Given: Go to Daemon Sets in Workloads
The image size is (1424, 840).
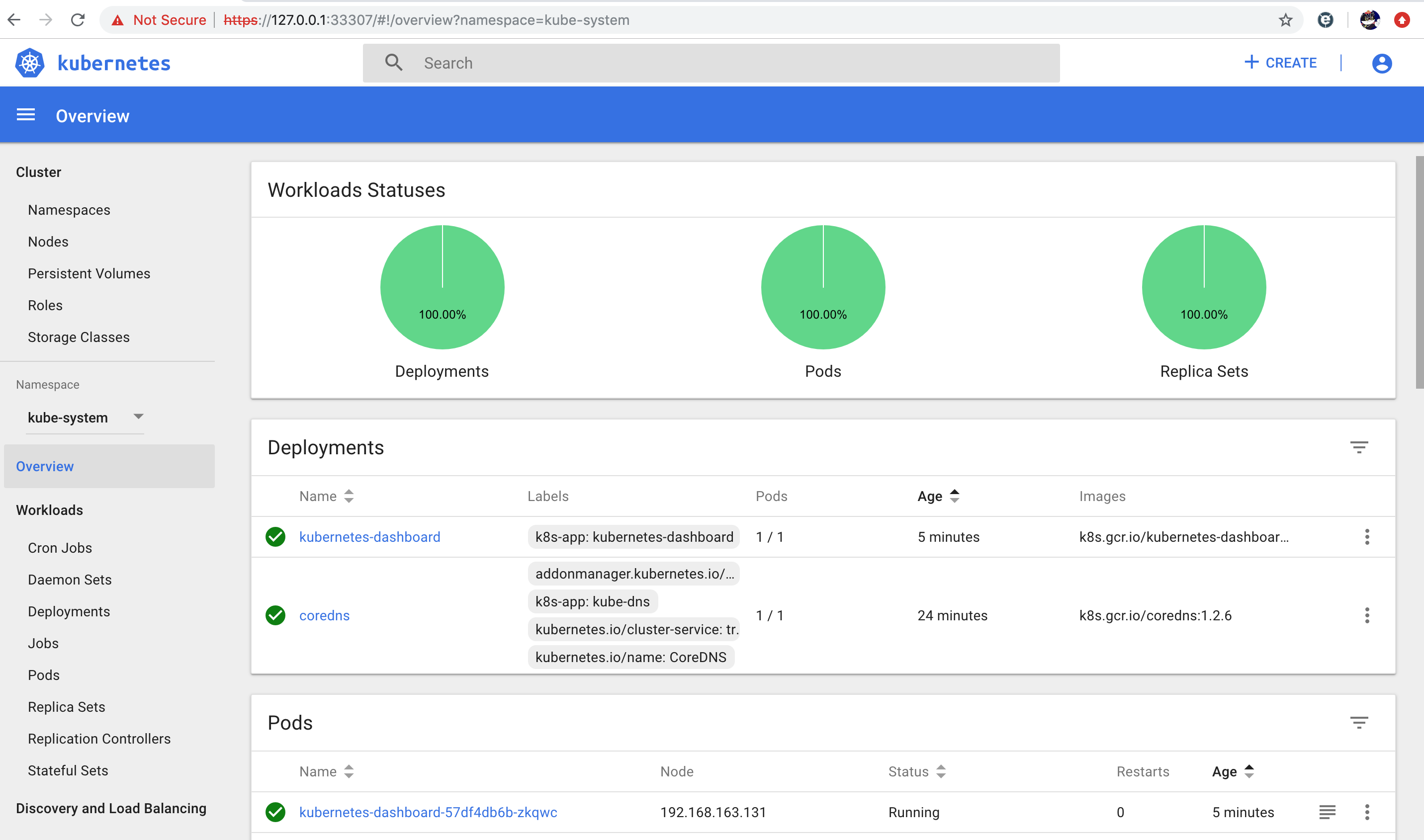Looking at the screenshot, I should point(70,580).
